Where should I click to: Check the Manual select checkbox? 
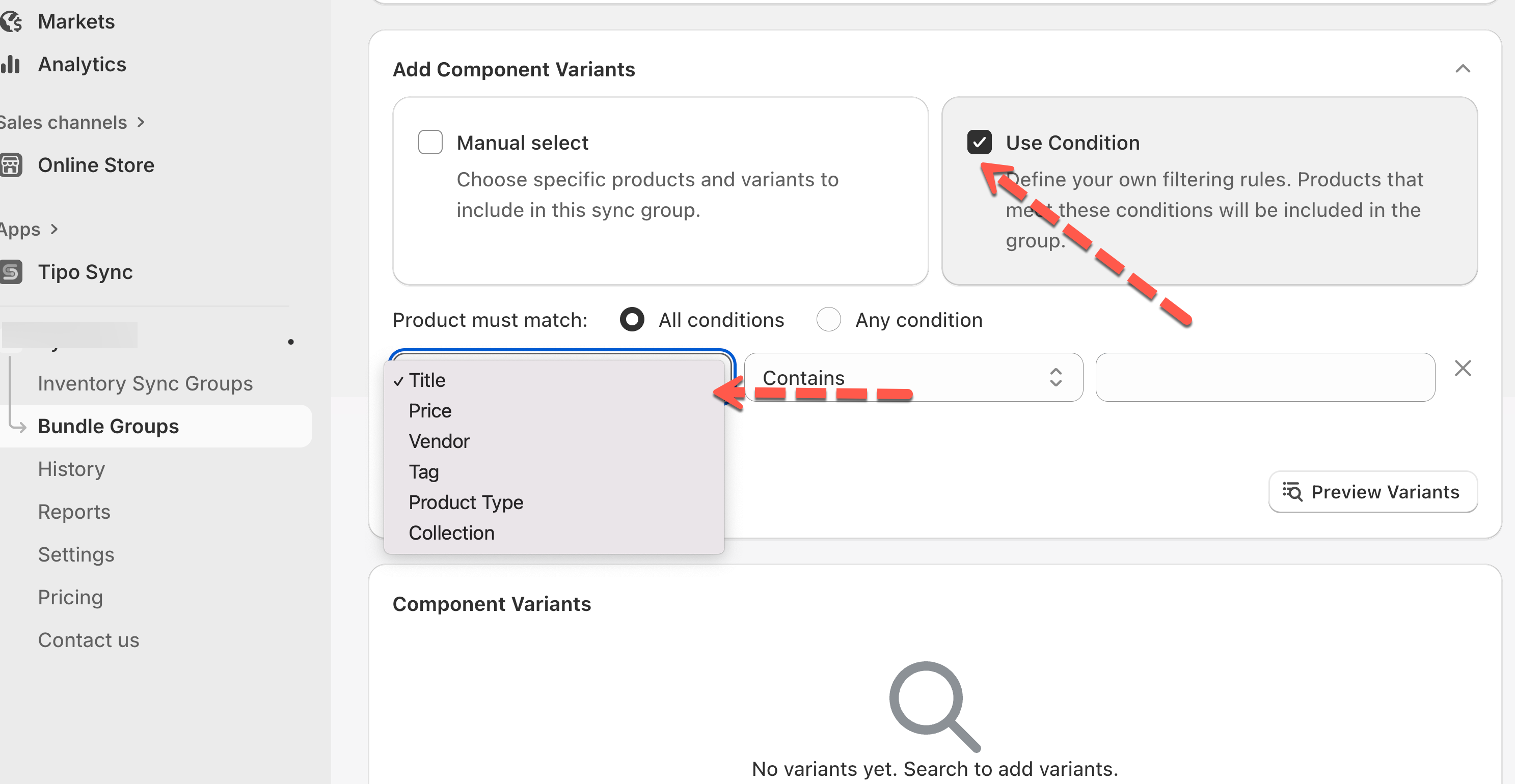430,142
